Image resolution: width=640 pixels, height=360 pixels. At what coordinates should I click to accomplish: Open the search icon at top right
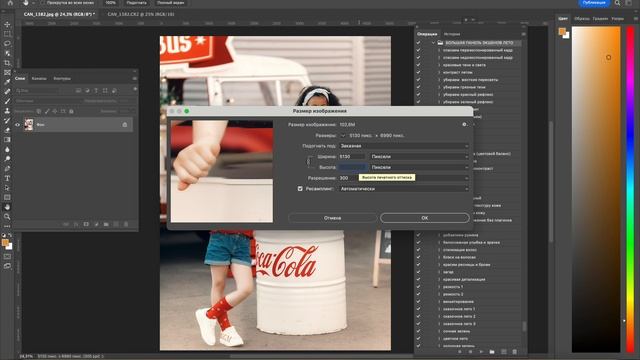pyautogui.click(x=618, y=3)
